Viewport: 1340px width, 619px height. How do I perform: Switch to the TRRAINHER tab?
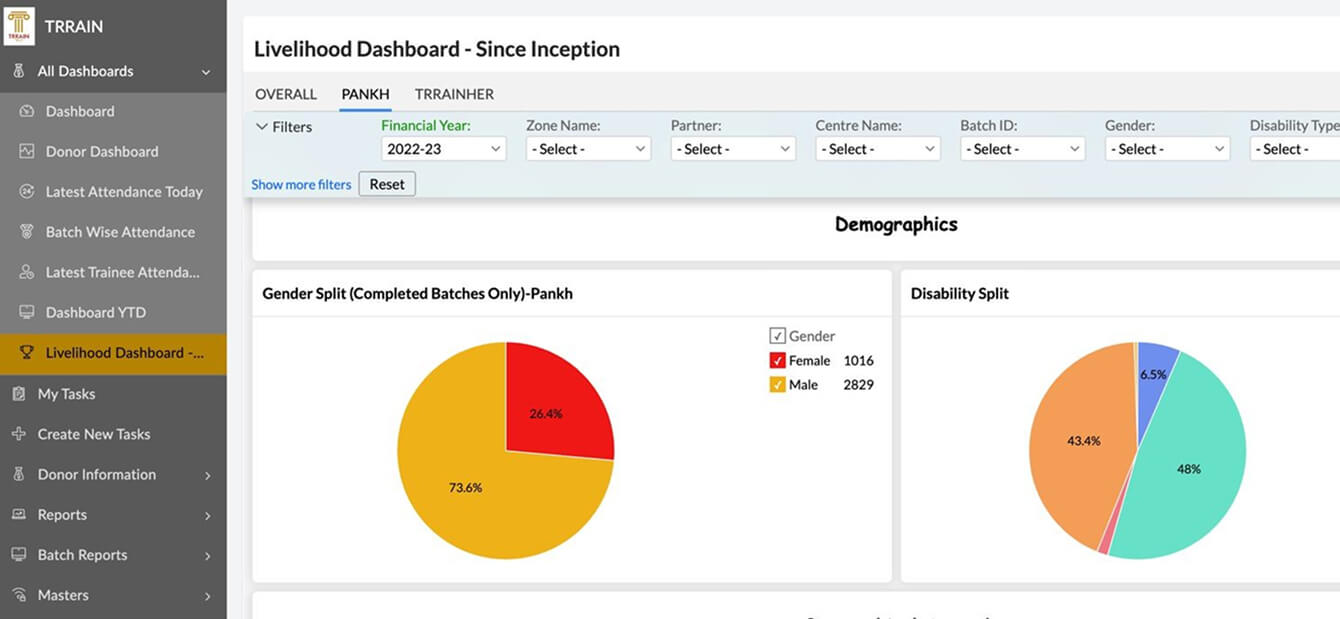point(454,93)
